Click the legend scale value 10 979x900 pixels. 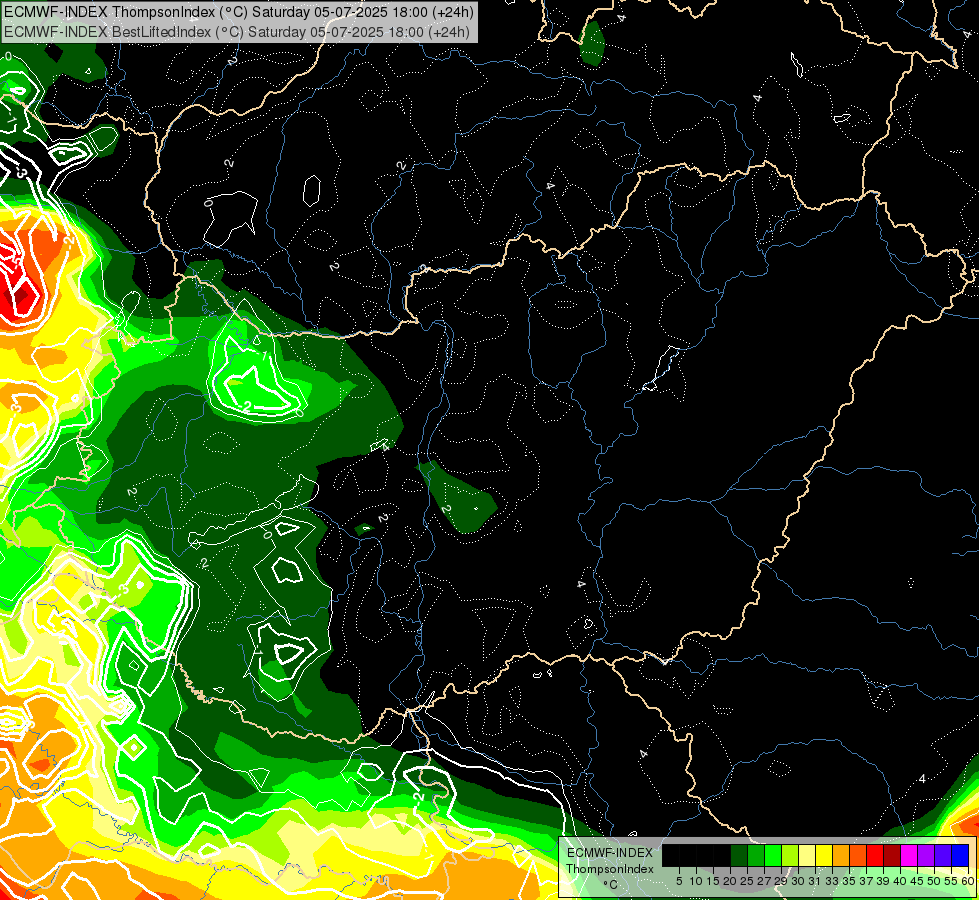(696, 881)
